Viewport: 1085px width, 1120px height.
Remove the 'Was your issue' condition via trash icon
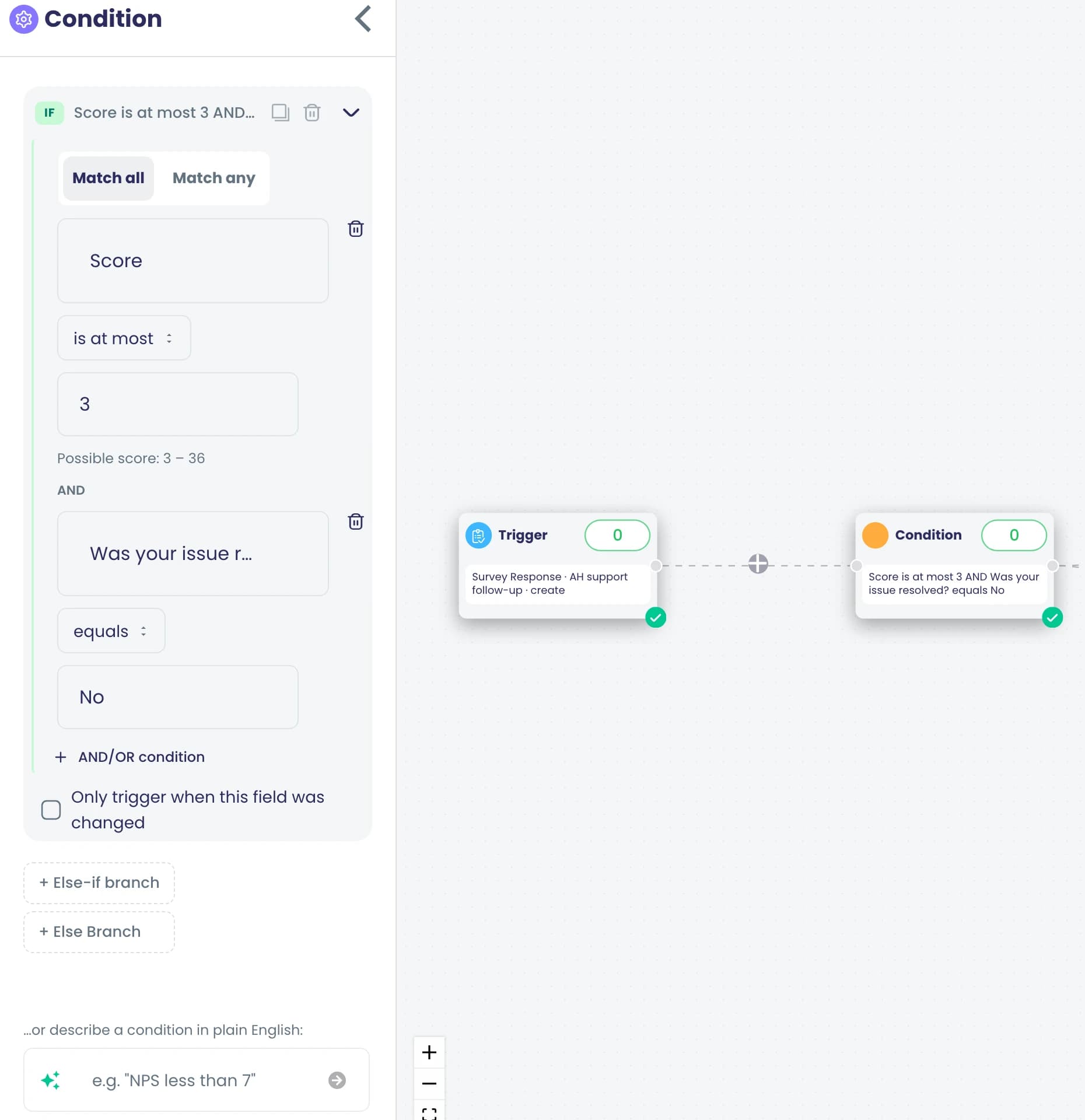356,521
